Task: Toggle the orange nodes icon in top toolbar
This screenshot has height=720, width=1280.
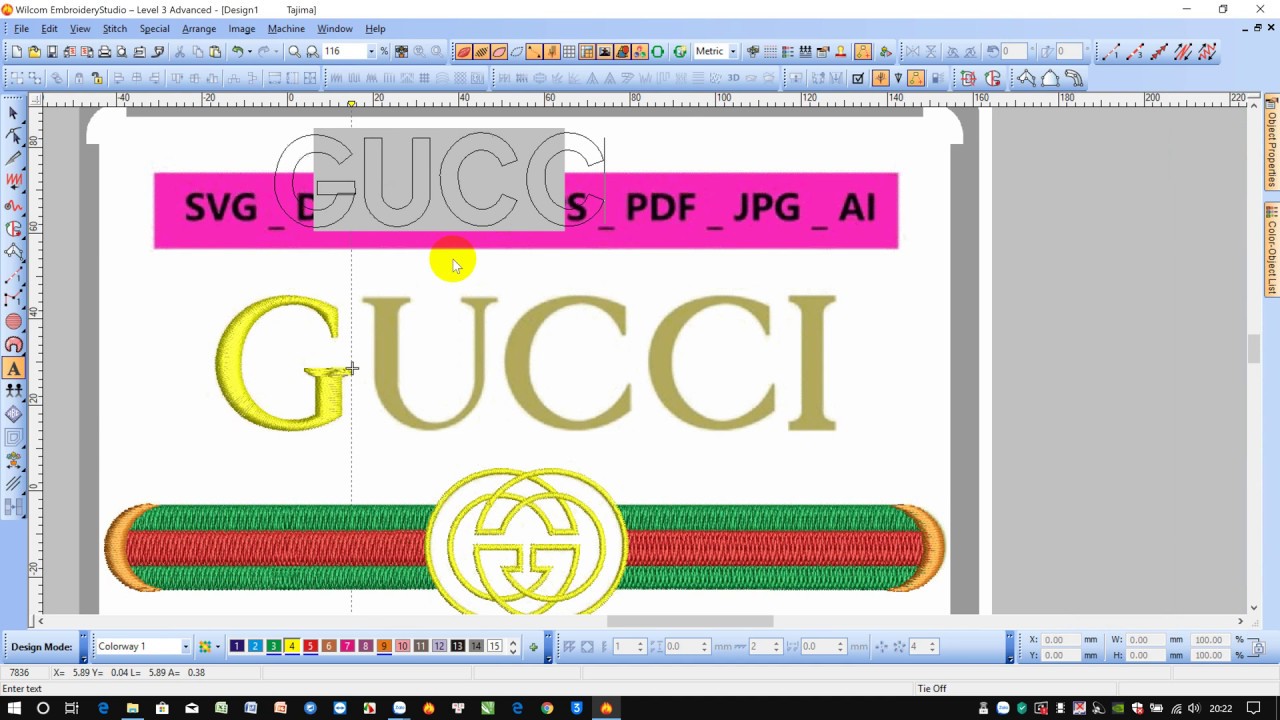Action: [863, 52]
